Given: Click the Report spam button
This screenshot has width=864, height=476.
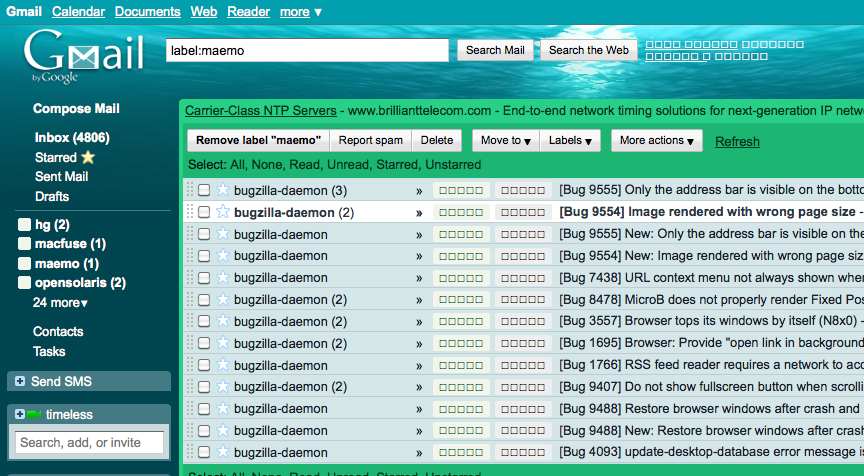Looking at the screenshot, I should 371,140.
